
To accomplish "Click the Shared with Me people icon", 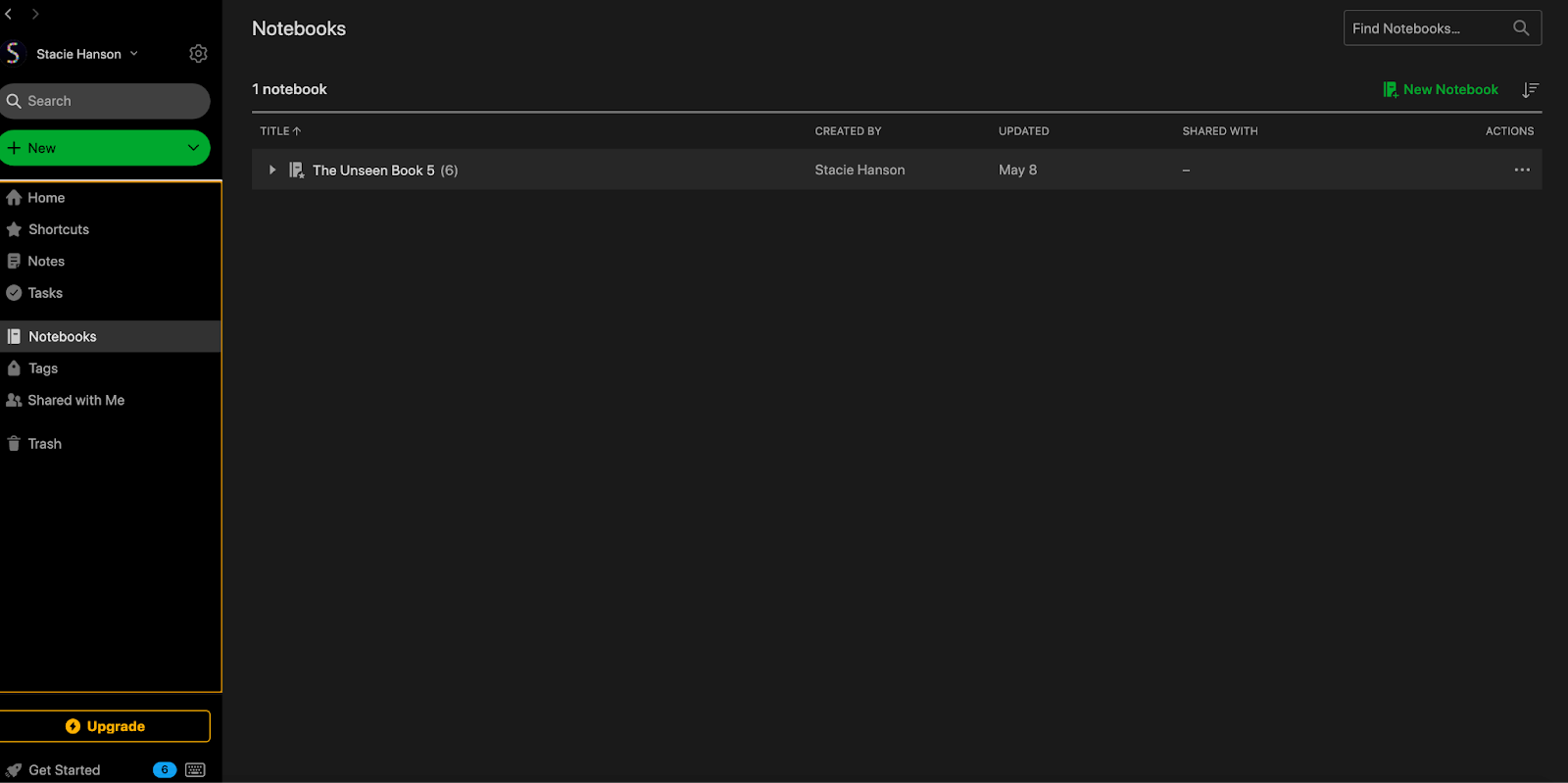I will 14,400.
